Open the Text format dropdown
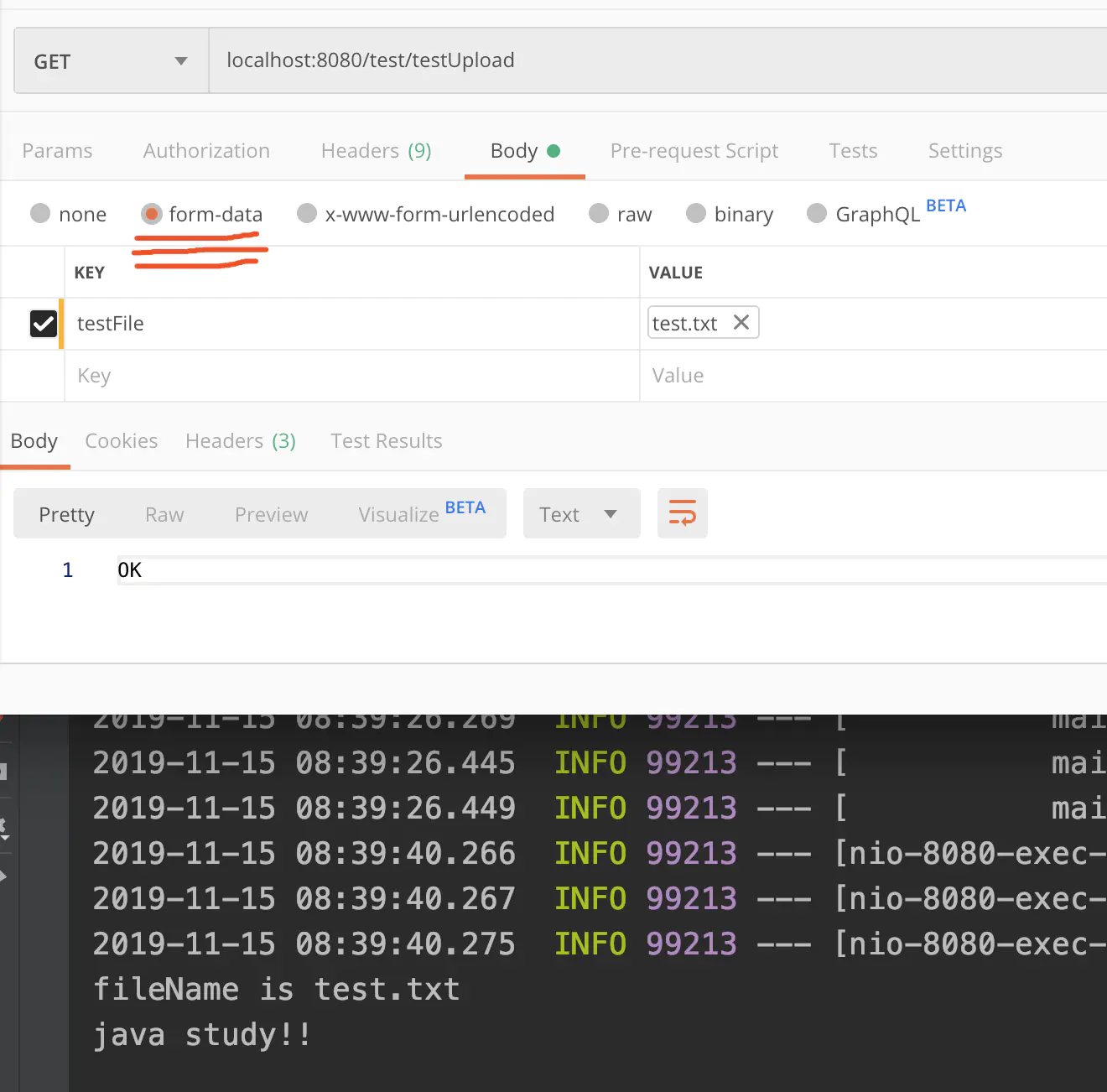The width and height of the screenshot is (1107, 1092). [x=582, y=513]
